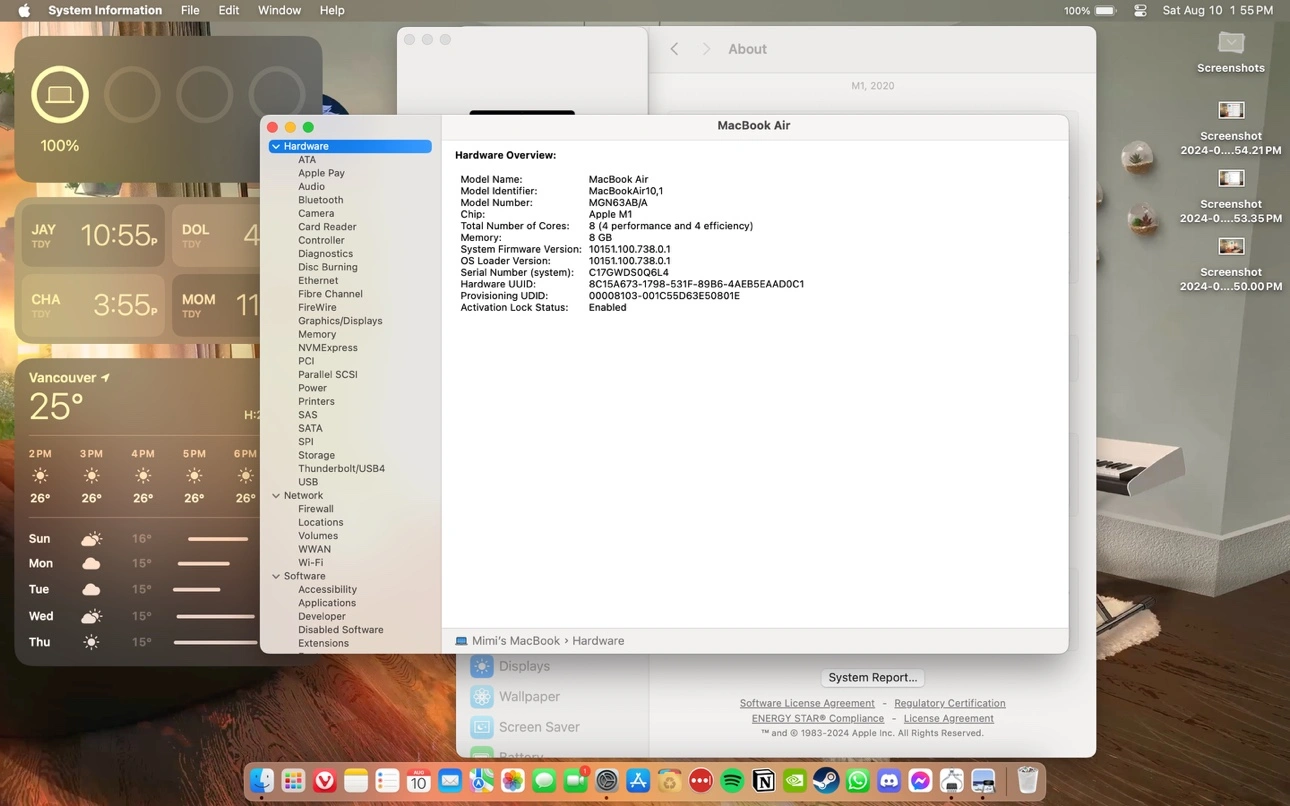Open the Window menu
Viewport: 1290px width, 806px height.
coord(279,11)
